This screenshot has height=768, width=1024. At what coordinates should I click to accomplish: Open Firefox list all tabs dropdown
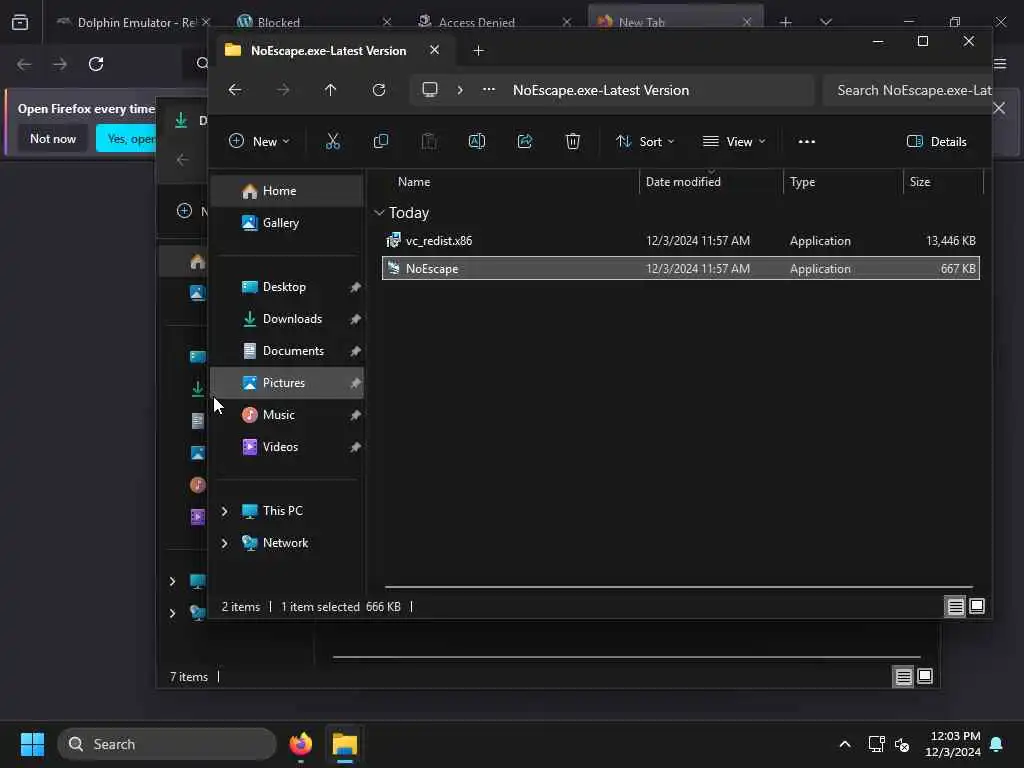tap(826, 22)
